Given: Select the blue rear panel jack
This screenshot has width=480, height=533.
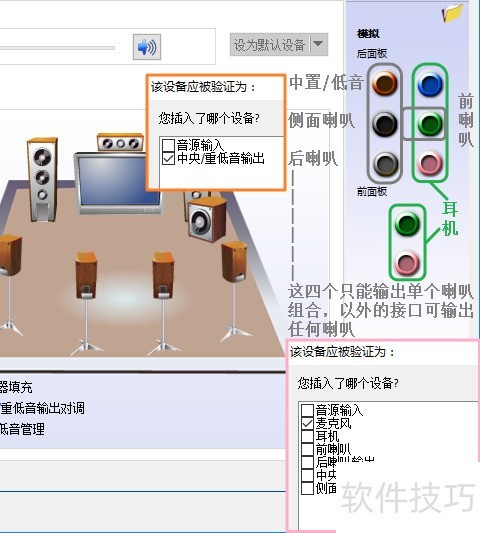Looking at the screenshot, I should click(x=430, y=84).
